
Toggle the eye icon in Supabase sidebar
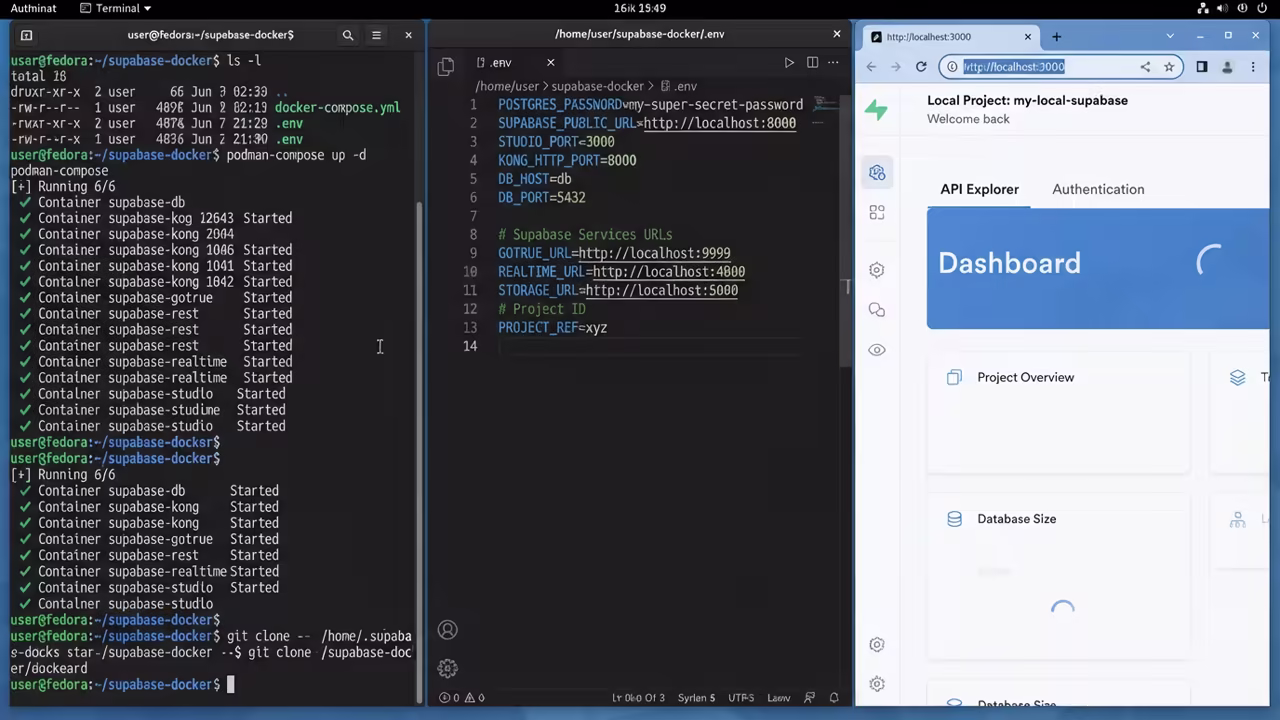click(x=877, y=350)
